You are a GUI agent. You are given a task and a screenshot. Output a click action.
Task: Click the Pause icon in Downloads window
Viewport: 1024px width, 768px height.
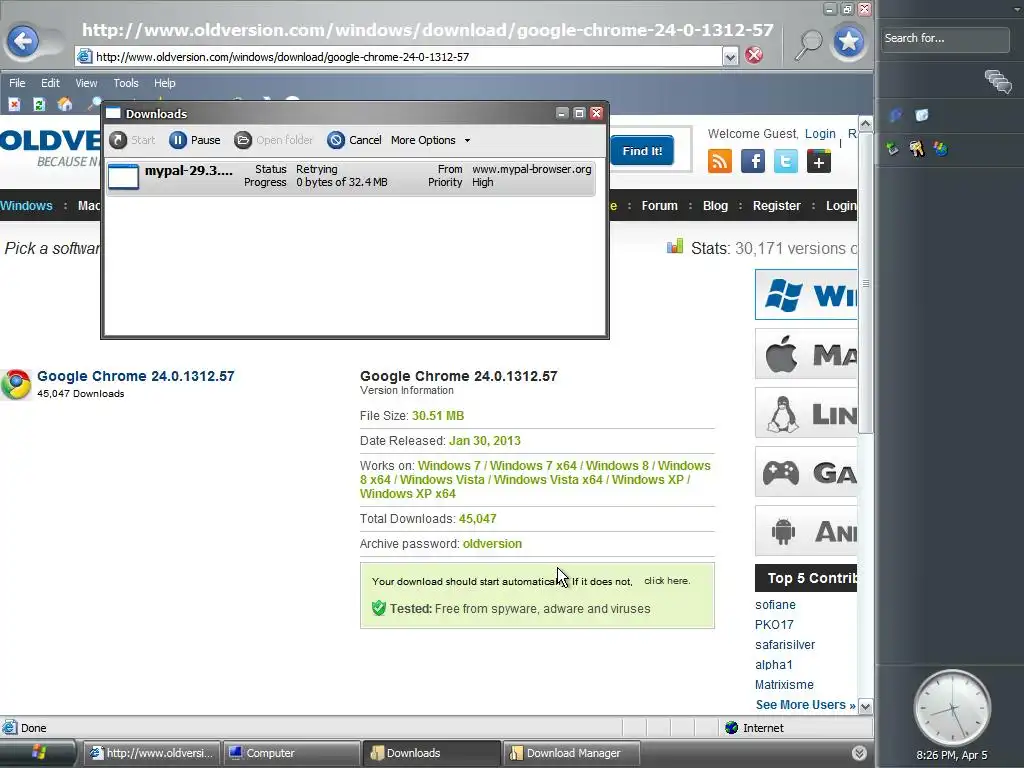click(178, 140)
